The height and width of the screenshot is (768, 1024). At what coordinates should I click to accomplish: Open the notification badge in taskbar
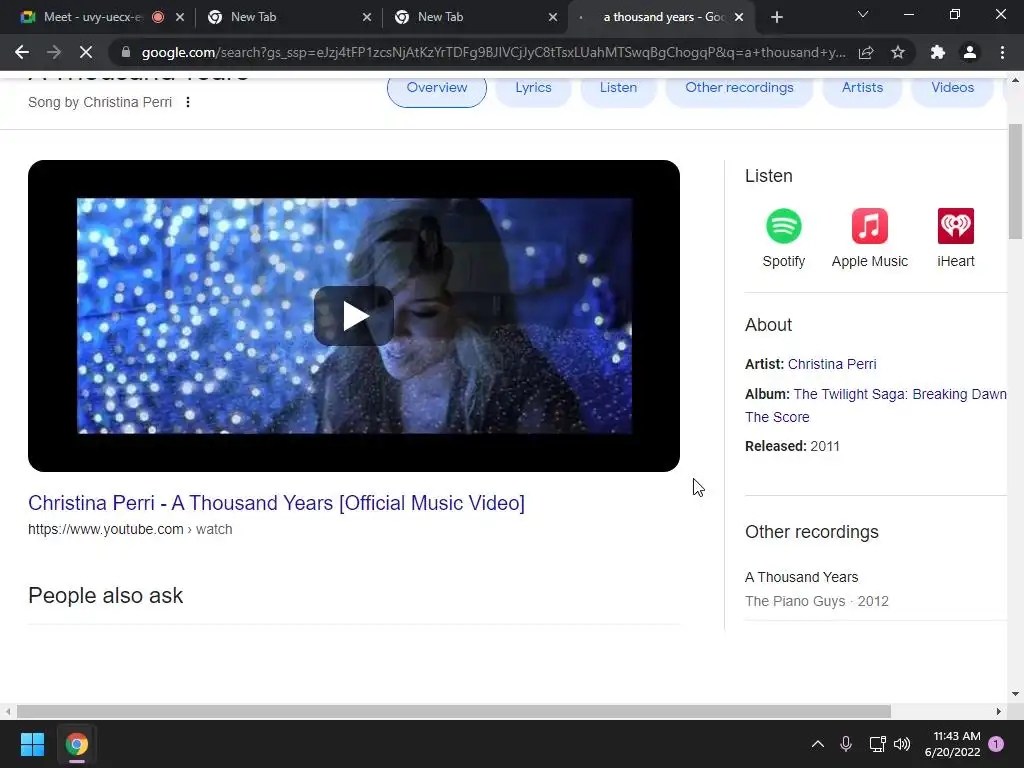pos(996,744)
